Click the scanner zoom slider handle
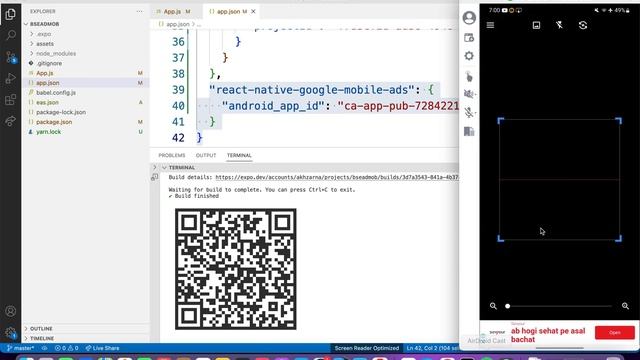This screenshot has height=360, width=640. [x=508, y=306]
